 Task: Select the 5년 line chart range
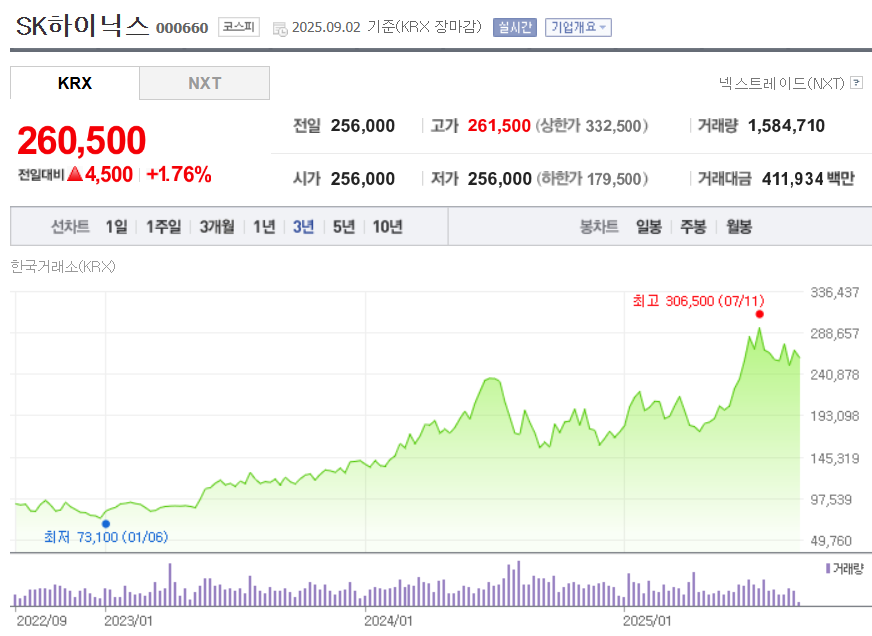344,226
